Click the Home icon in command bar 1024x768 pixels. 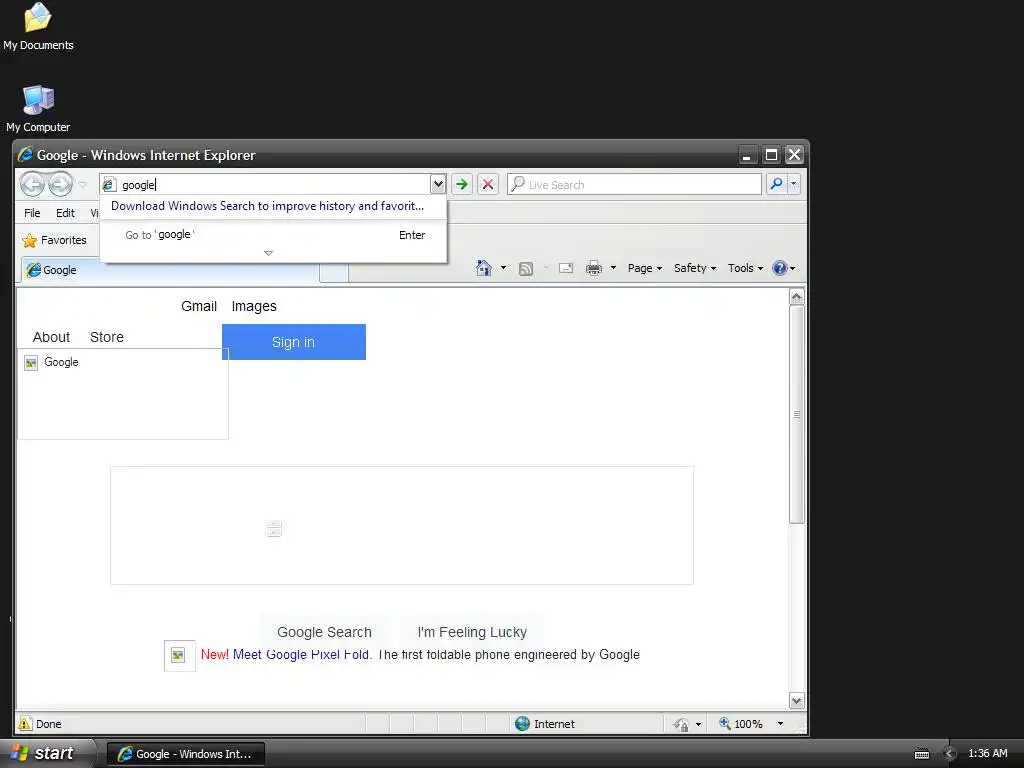click(x=484, y=268)
